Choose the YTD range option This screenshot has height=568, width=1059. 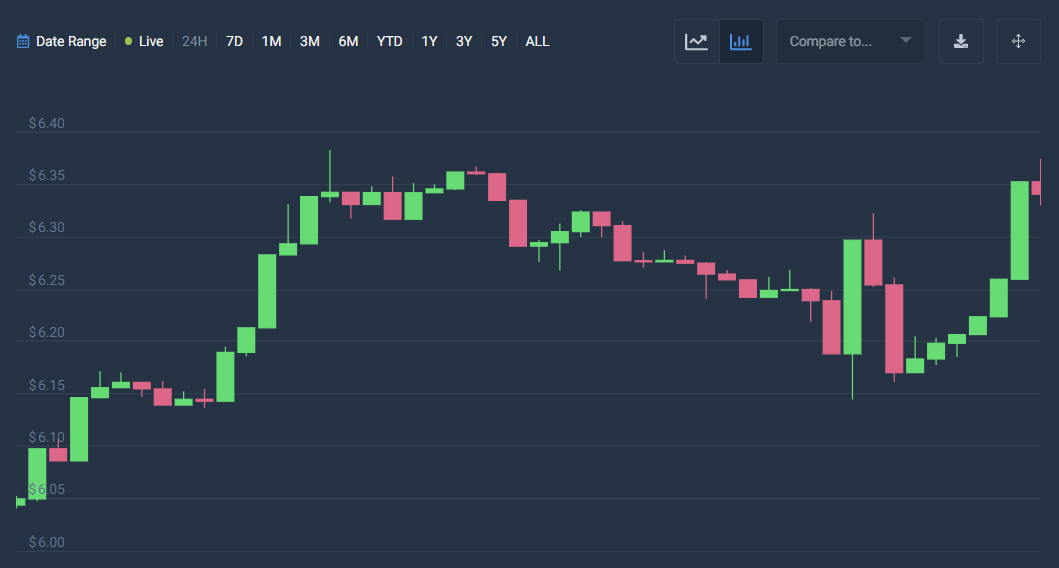point(389,41)
